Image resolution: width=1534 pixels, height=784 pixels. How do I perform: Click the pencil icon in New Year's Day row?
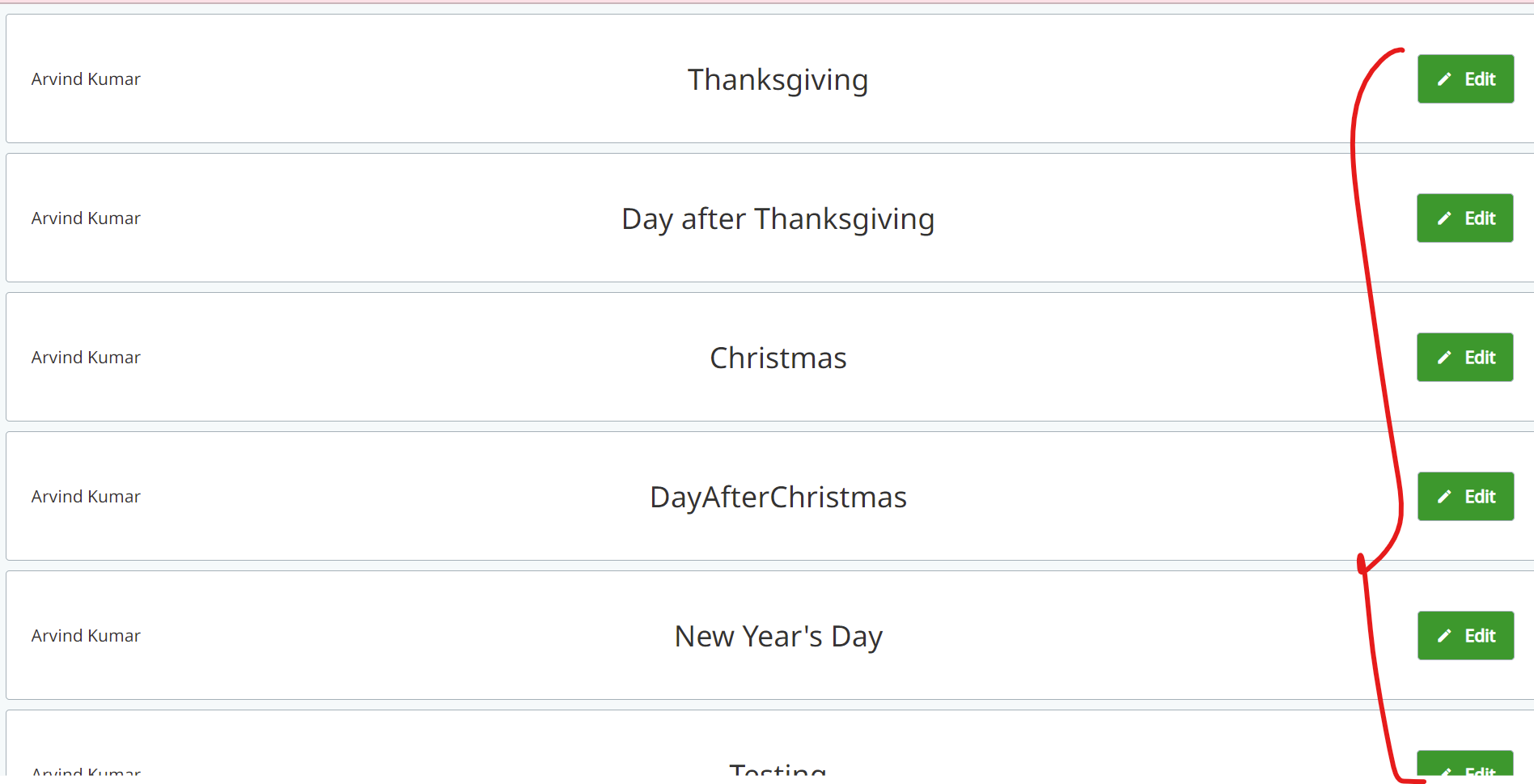pyautogui.click(x=1444, y=636)
